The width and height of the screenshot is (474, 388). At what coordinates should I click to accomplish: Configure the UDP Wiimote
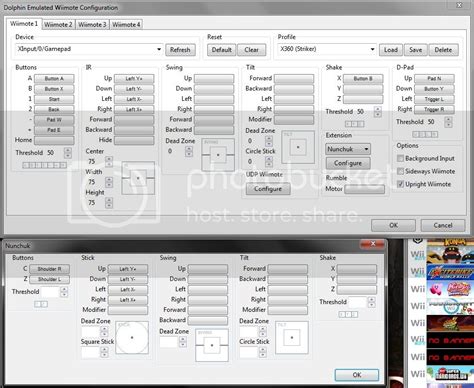[268, 189]
